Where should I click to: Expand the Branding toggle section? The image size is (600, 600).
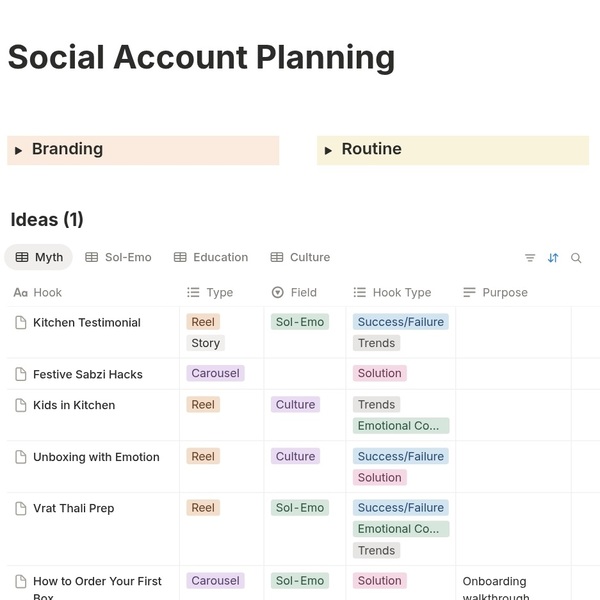pyautogui.click(x=19, y=150)
